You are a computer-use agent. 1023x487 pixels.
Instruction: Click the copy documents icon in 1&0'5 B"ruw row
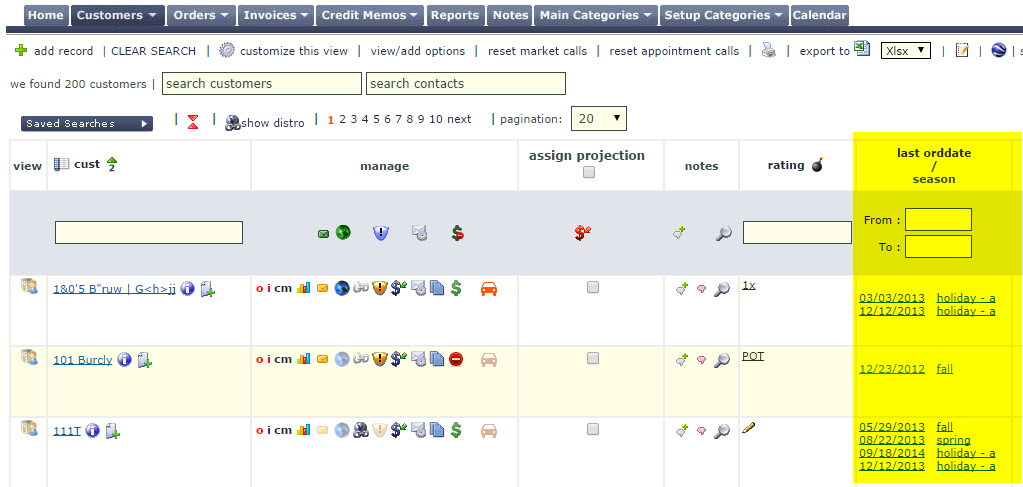(437, 288)
